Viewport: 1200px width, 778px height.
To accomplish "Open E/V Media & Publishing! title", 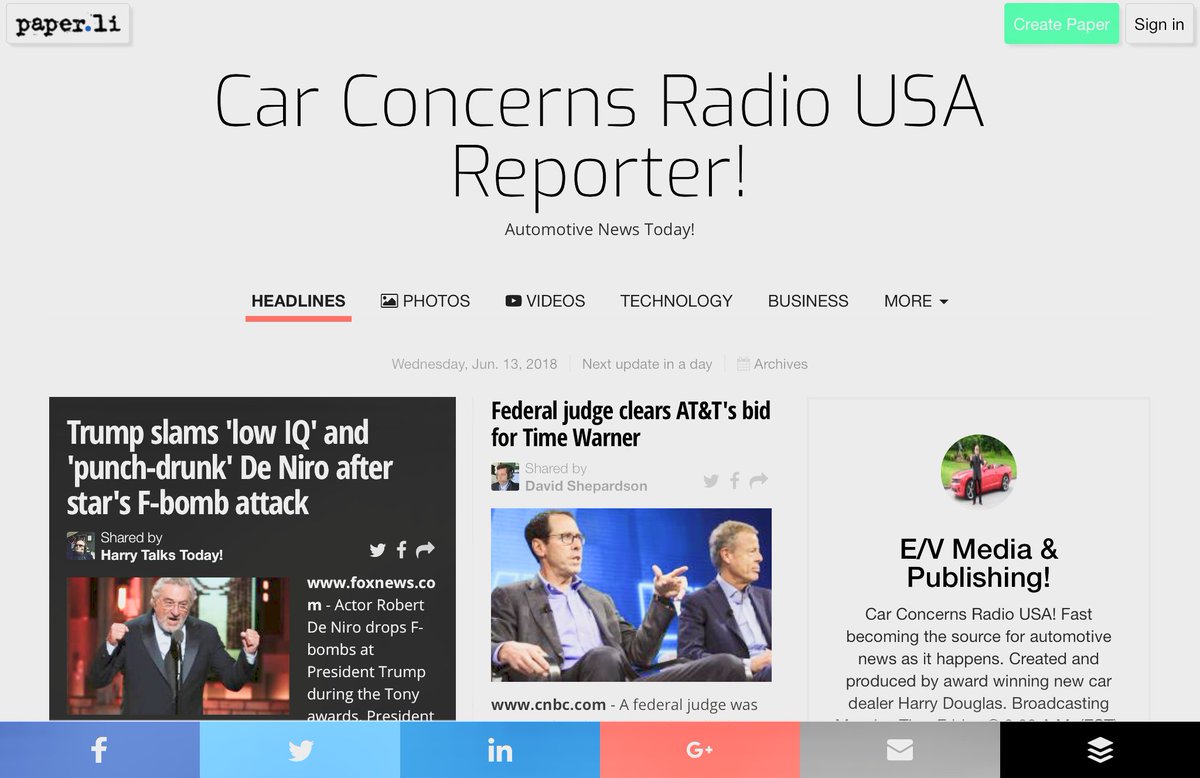I will (x=979, y=563).
